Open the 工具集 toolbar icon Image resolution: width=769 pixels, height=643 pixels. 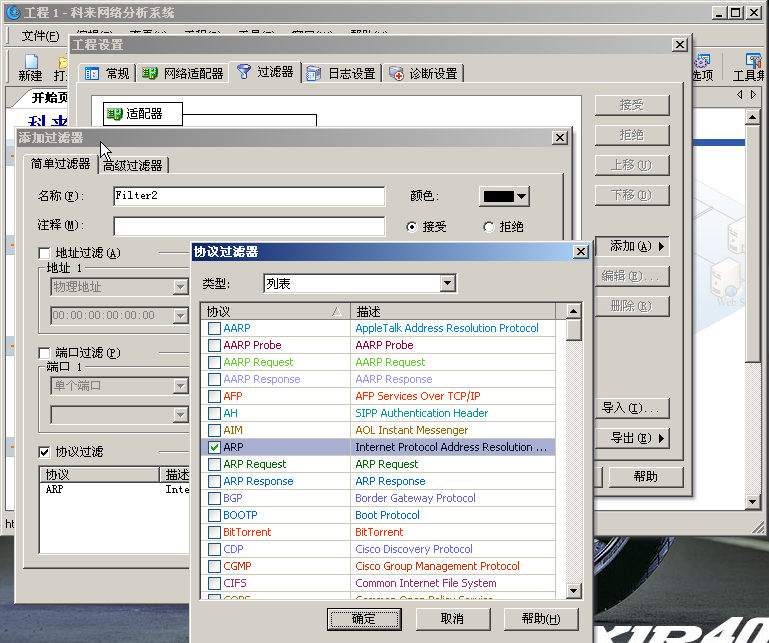coord(750,62)
